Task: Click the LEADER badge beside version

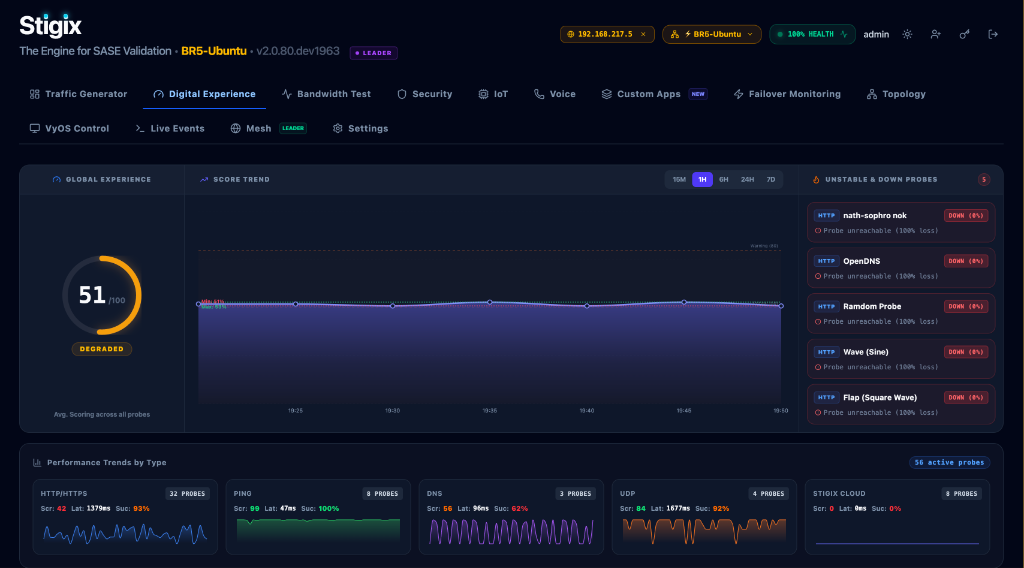Action: click(x=374, y=53)
